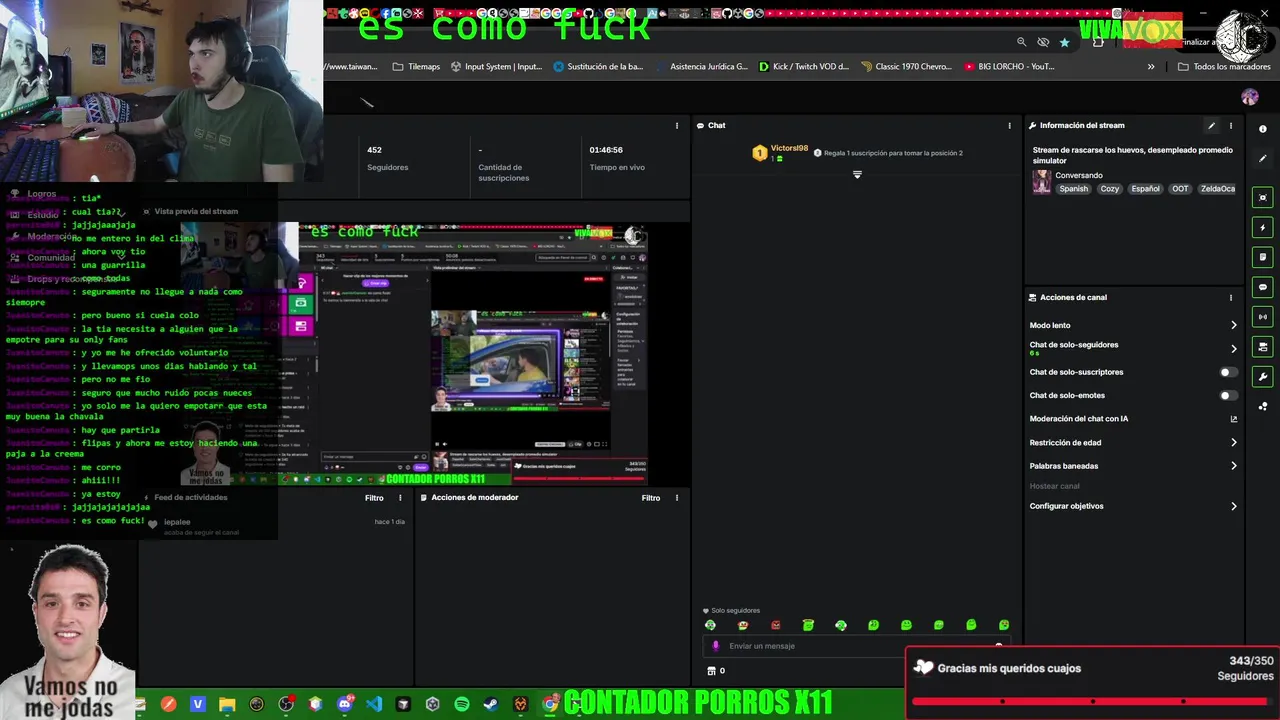Image resolution: width=1280 pixels, height=720 pixels.
Task: Open the three-dot menu of the Chat panel
Action: [1009, 126]
